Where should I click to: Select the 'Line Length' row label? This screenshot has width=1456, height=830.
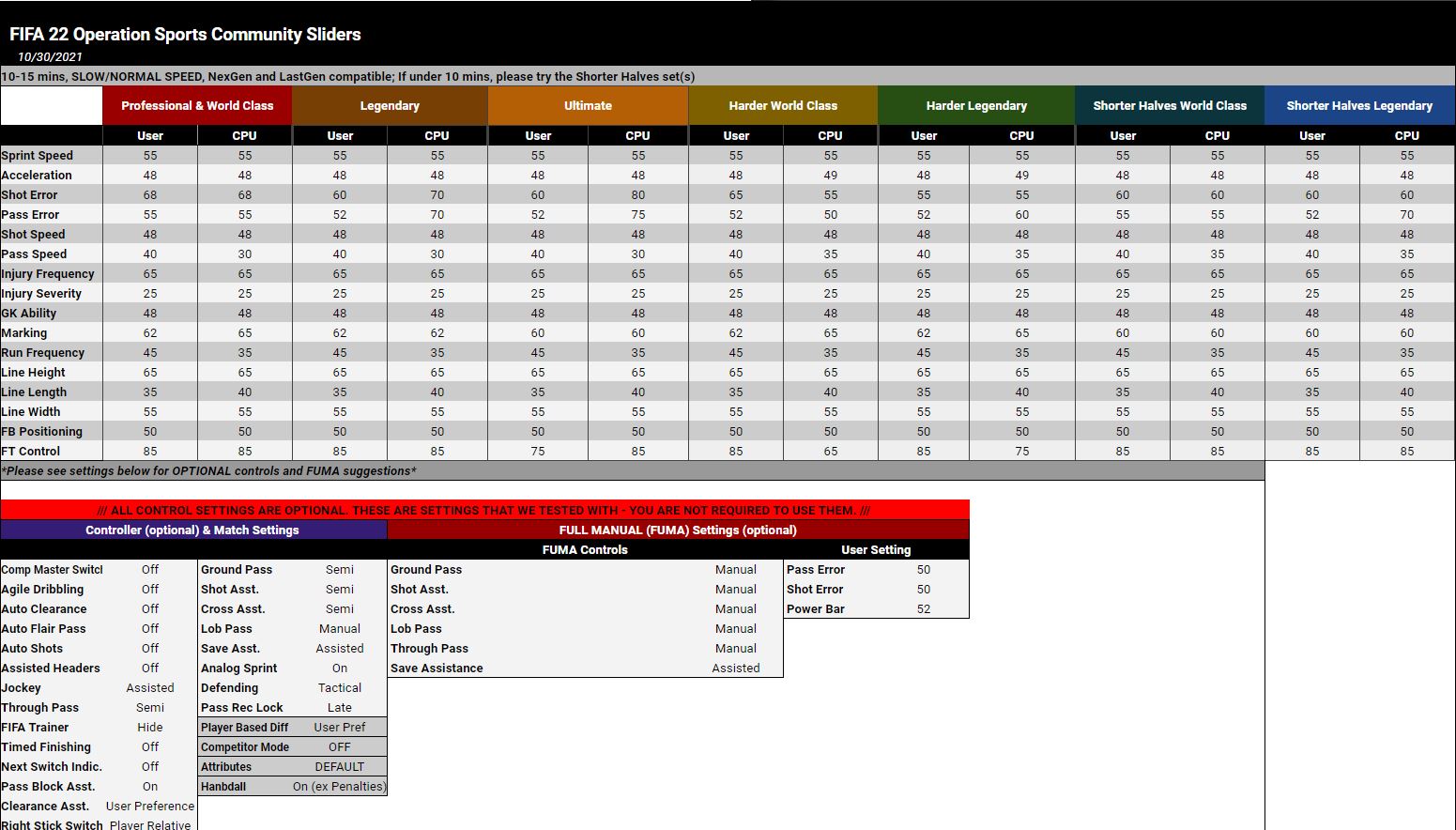click(34, 392)
